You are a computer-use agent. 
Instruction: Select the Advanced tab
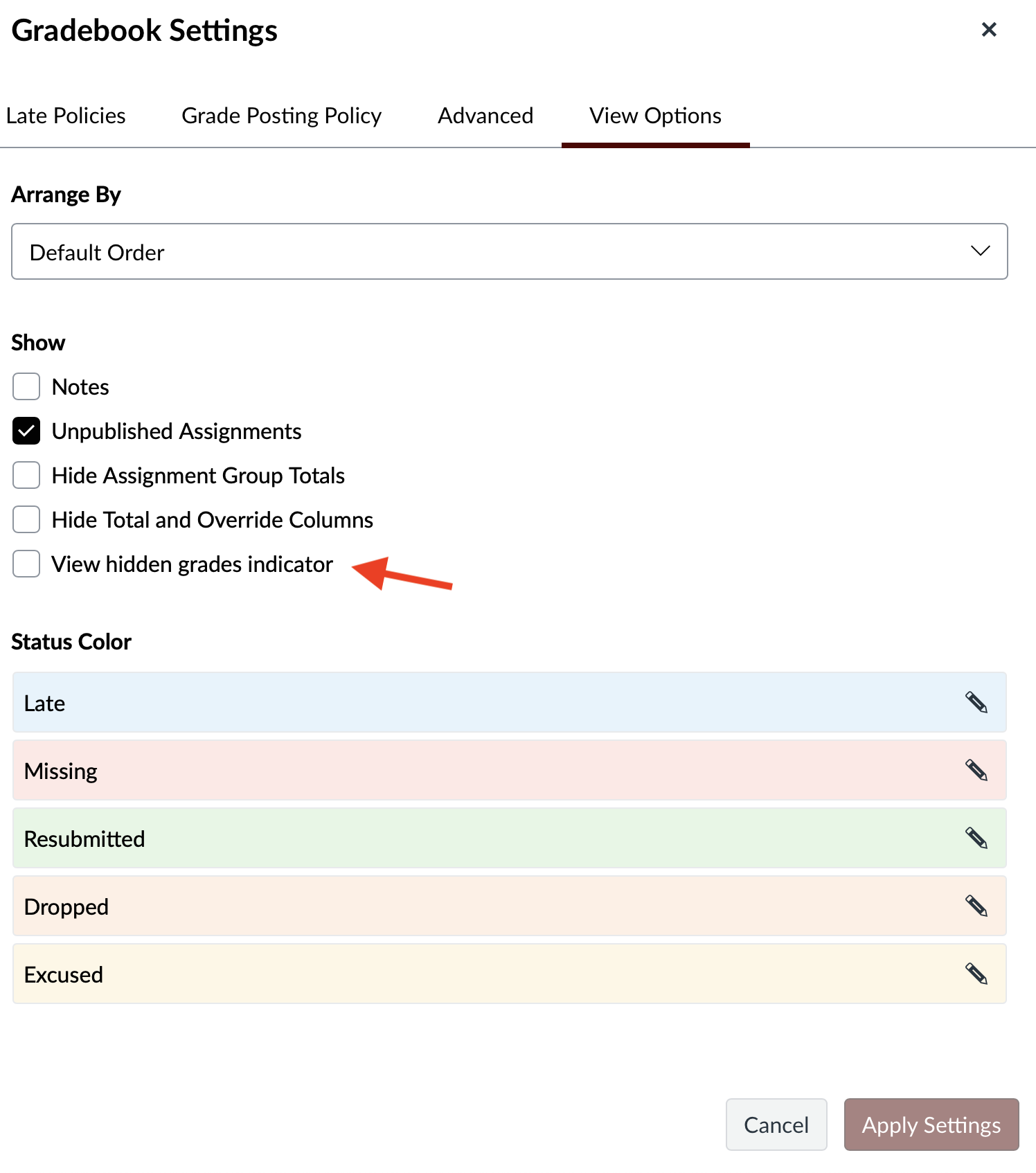(485, 115)
